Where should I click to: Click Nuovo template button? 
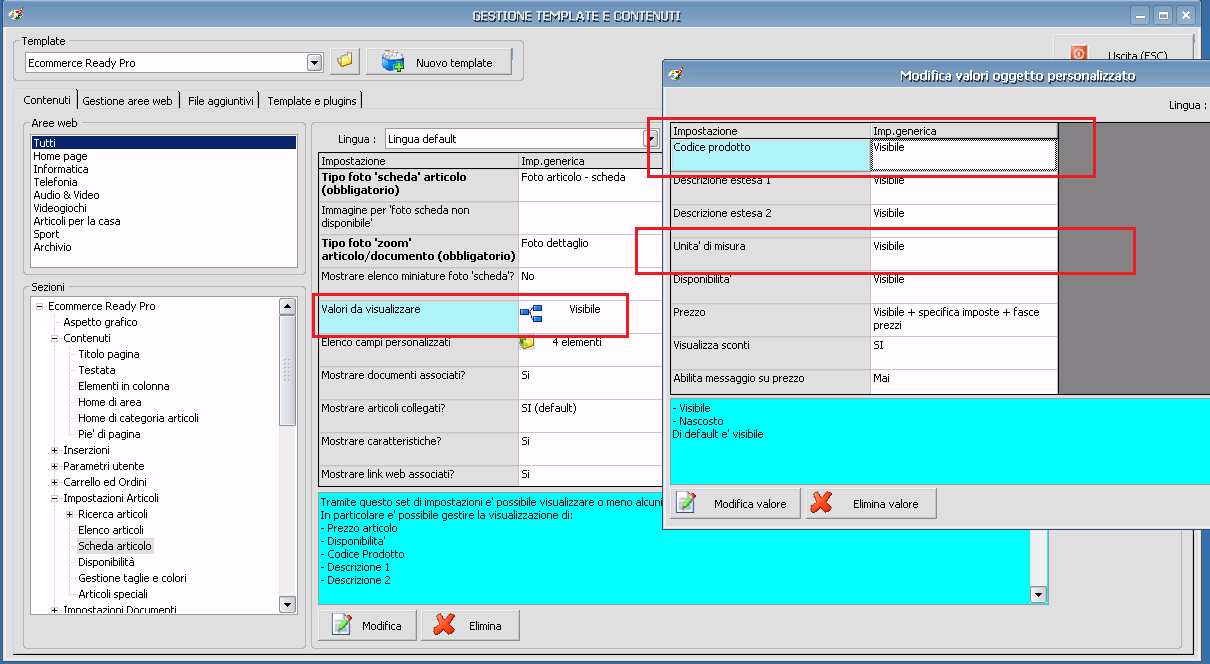coord(438,62)
